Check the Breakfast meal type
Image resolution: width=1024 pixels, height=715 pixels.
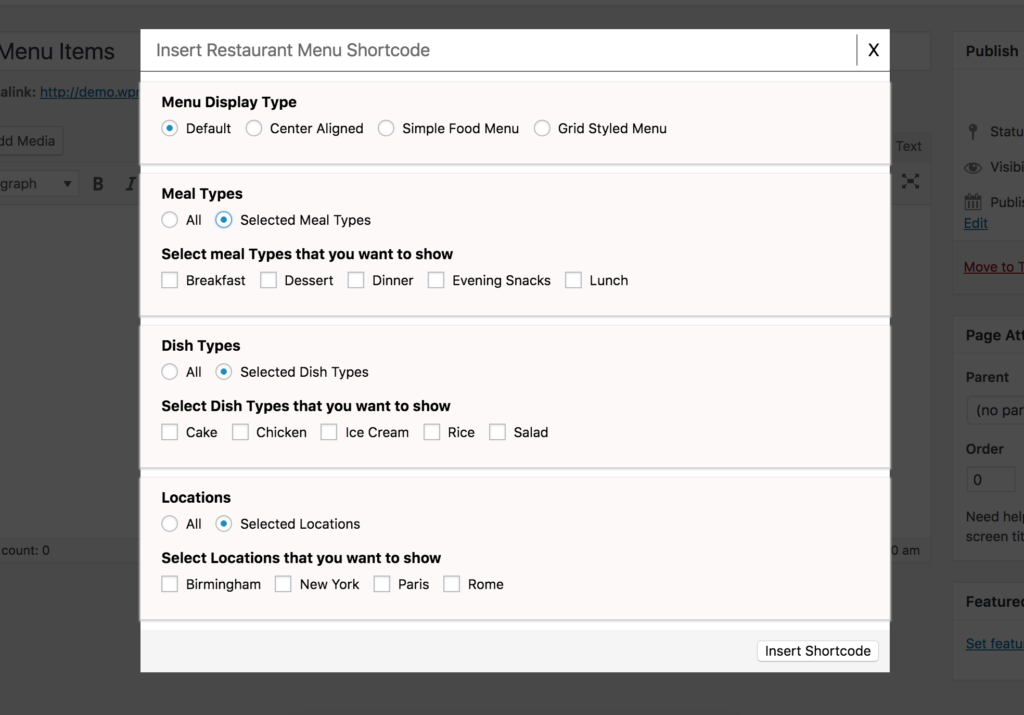(x=170, y=280)
